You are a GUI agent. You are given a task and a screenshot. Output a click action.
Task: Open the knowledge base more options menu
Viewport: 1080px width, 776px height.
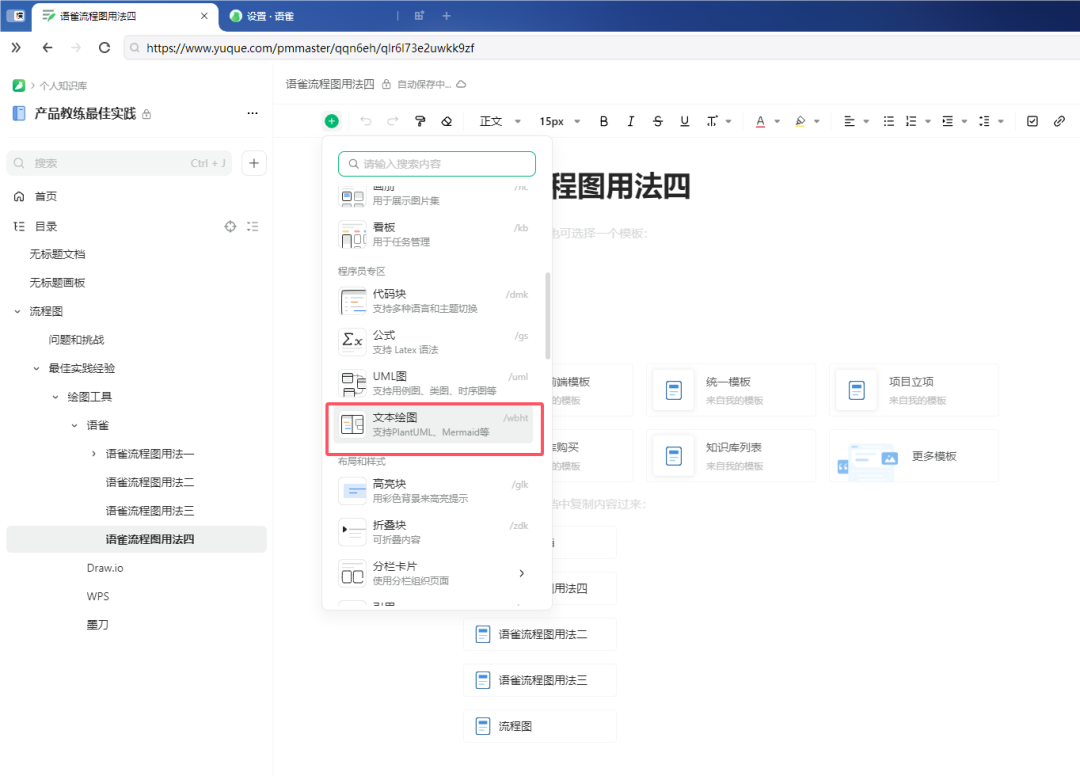click(253, 114)
